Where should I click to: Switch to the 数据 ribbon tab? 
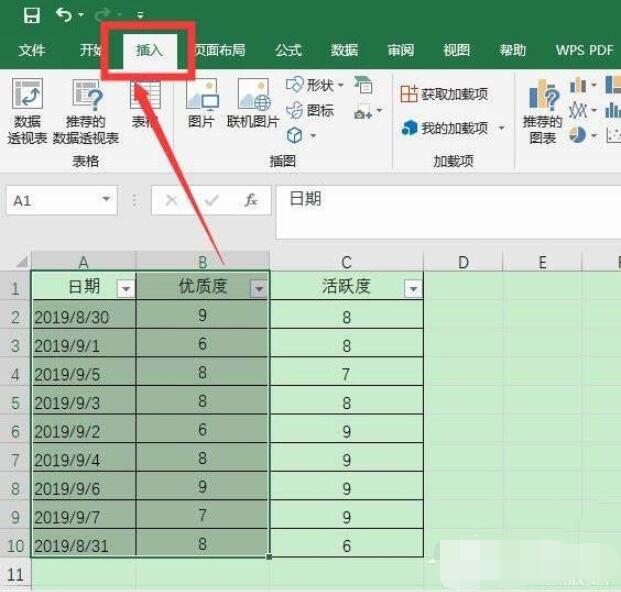(x=345, y=50)
